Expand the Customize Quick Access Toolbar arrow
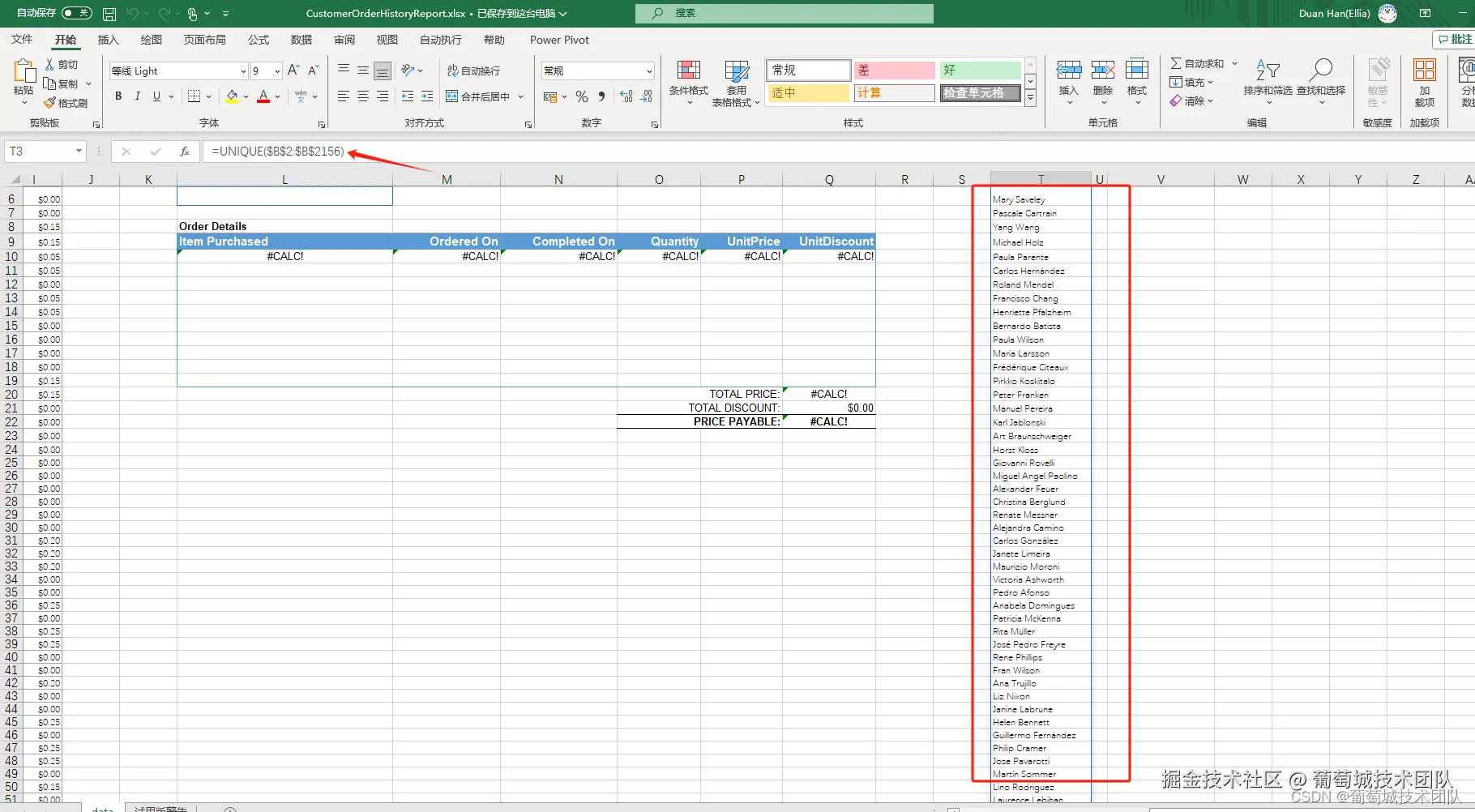Viewport: 1475px width, 812px height. pyautogui.click(x=225, y=14)
